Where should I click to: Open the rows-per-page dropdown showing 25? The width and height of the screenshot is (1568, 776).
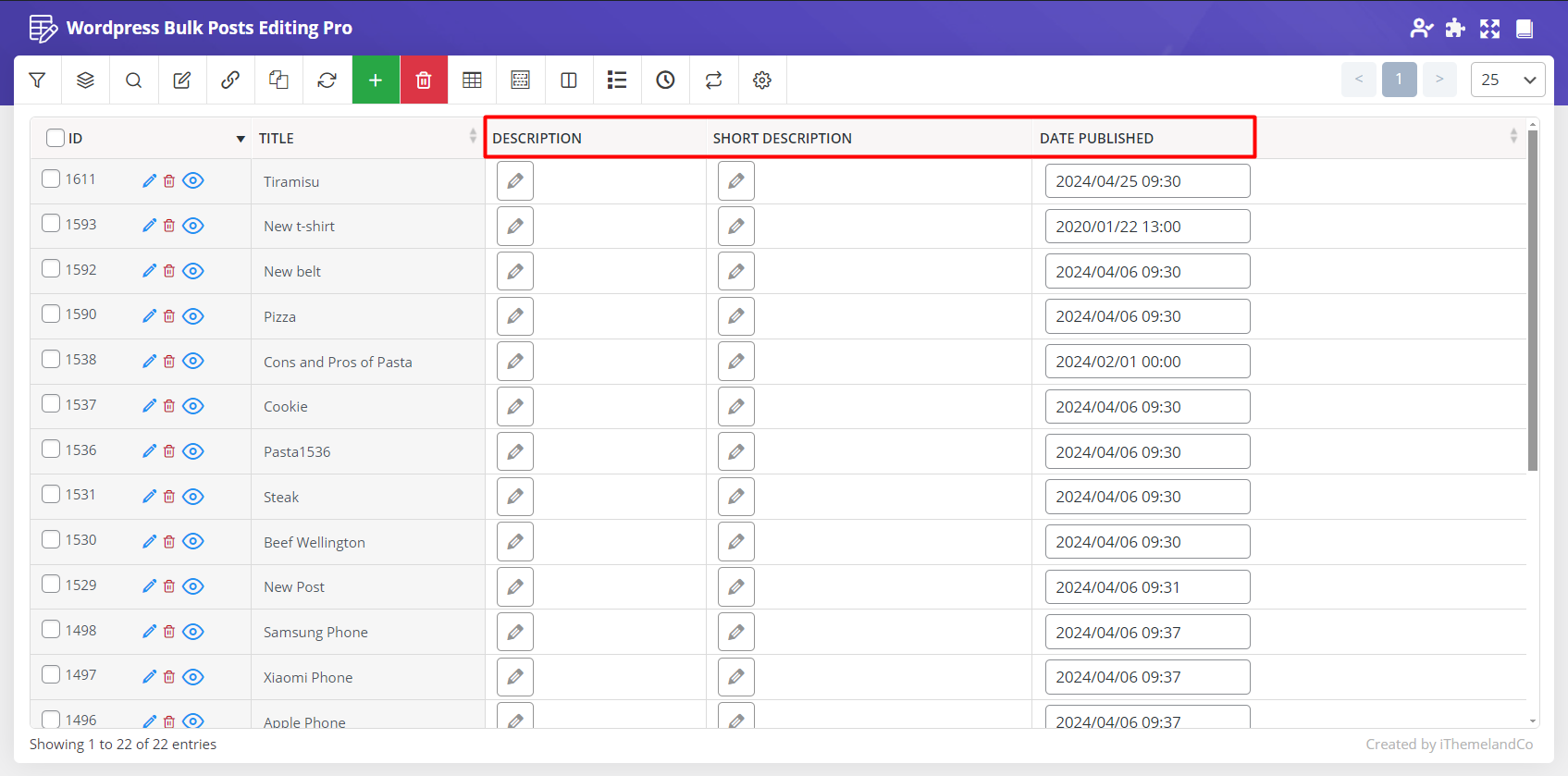click(x=1507, y=80)
